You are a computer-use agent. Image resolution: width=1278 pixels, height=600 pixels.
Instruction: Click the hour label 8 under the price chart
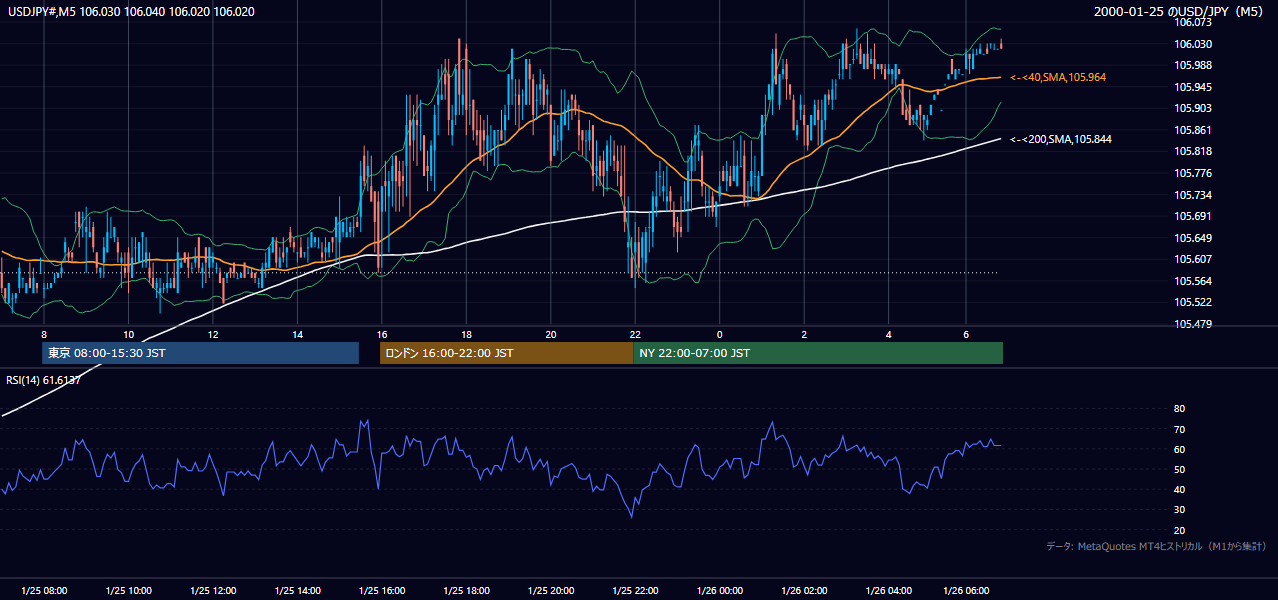tap(44, 334)
